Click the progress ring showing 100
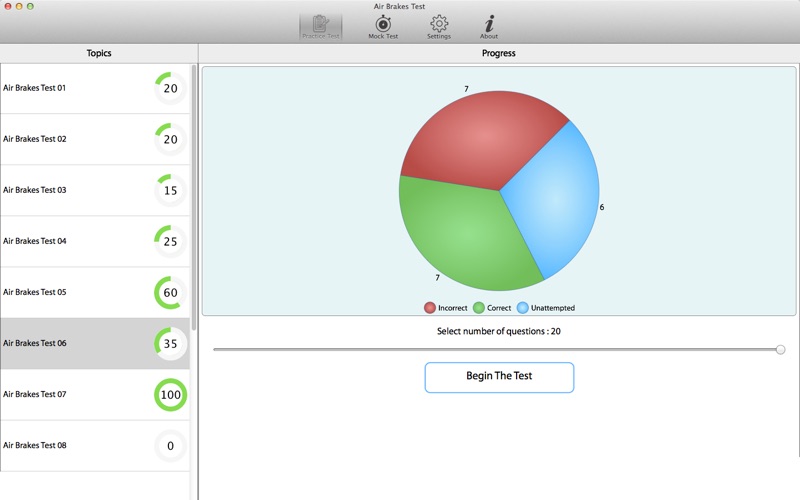This screenshot has height=500, width=800. (170, 394)
